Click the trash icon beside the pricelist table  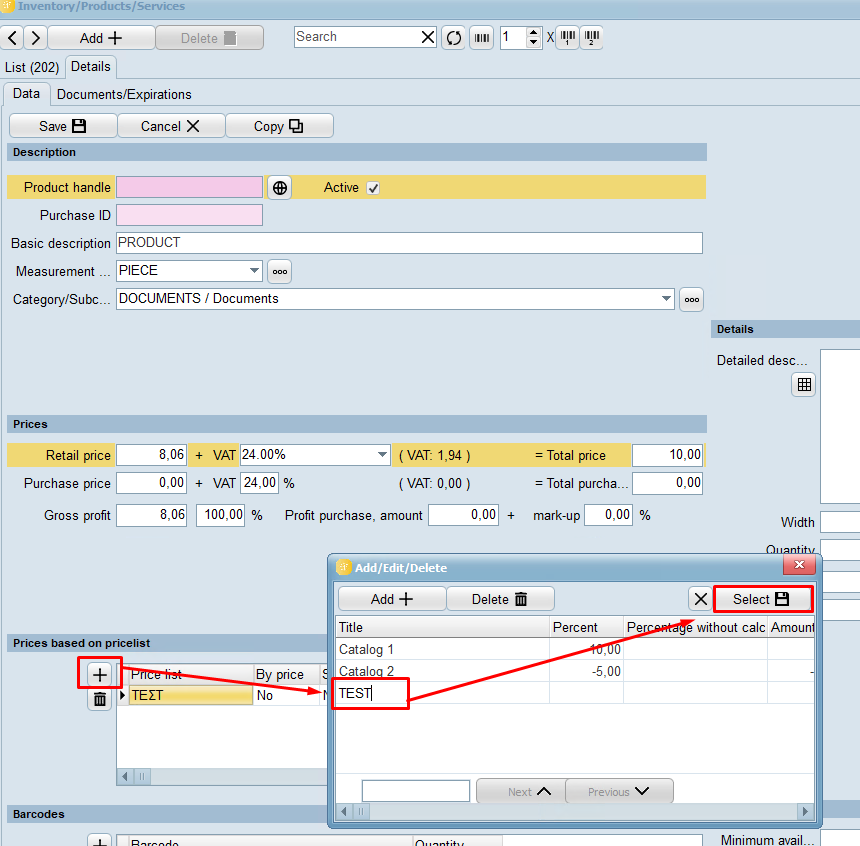[100, 699]
